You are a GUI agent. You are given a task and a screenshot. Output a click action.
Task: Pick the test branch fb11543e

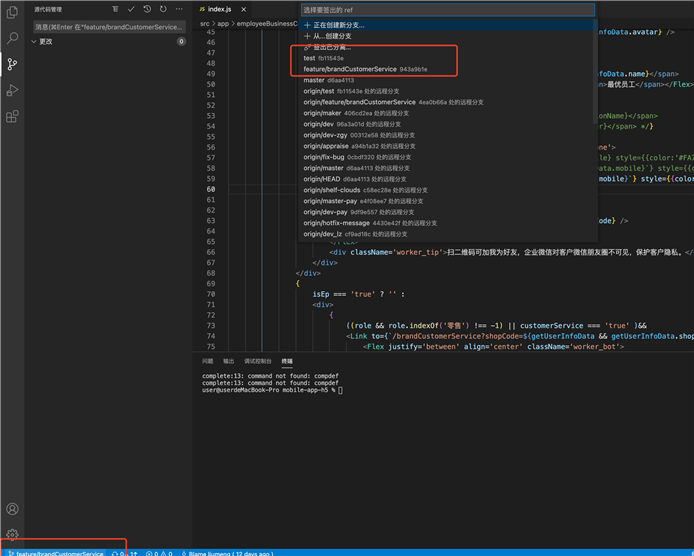446,58
